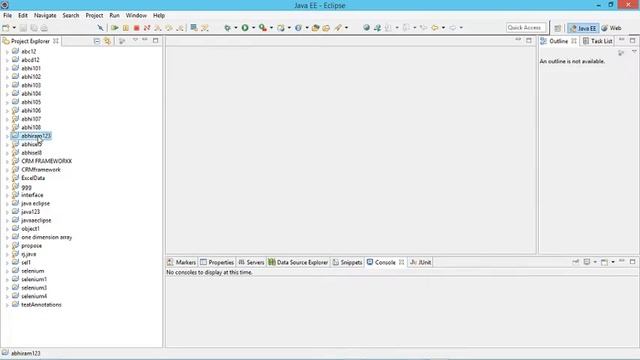The width and height of the screenshot is (640, 360).
Task: Click the Open Web Browser globe icon
Action: 367,28
